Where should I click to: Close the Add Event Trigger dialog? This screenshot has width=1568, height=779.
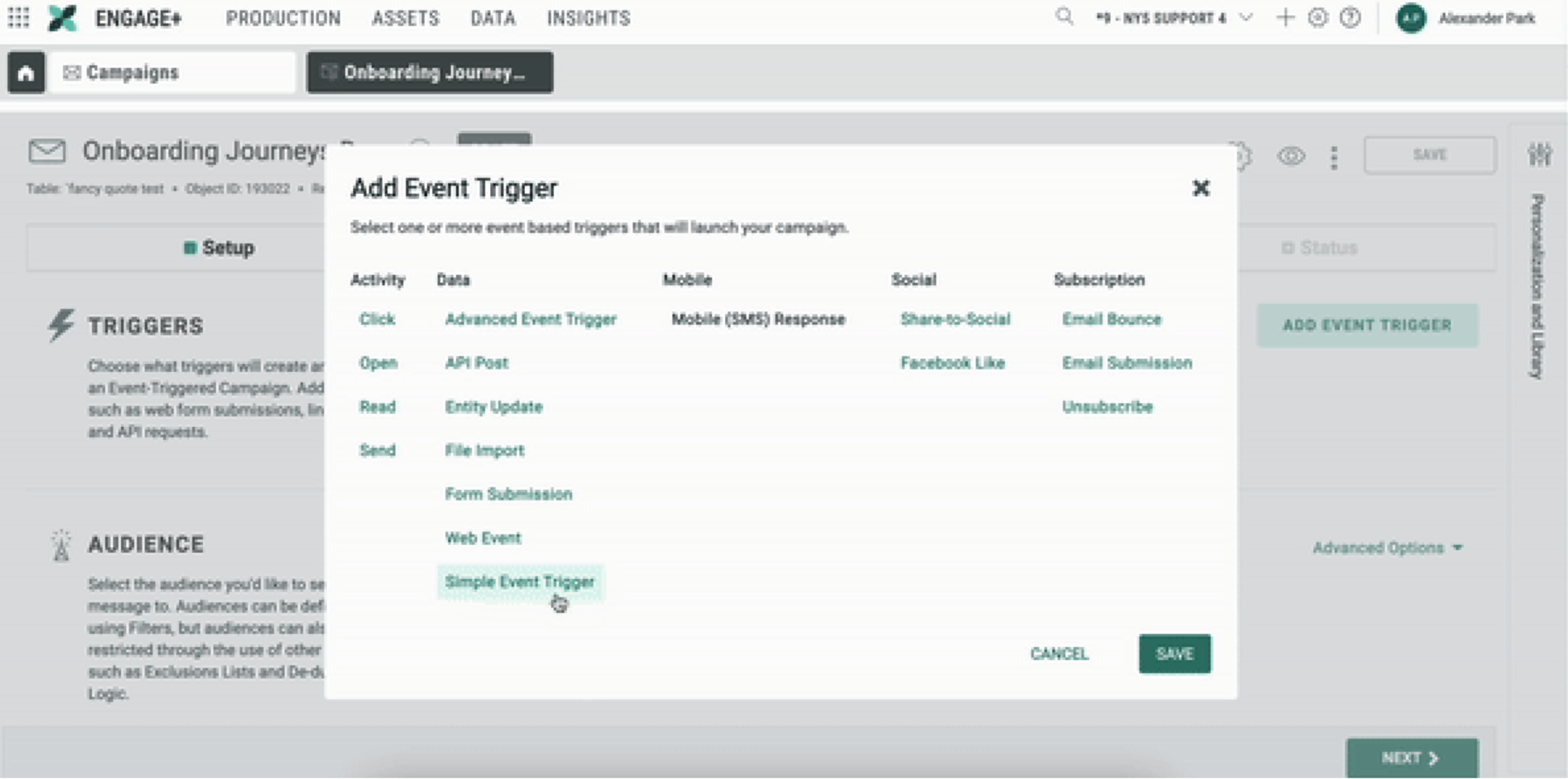pos(1201,188)
